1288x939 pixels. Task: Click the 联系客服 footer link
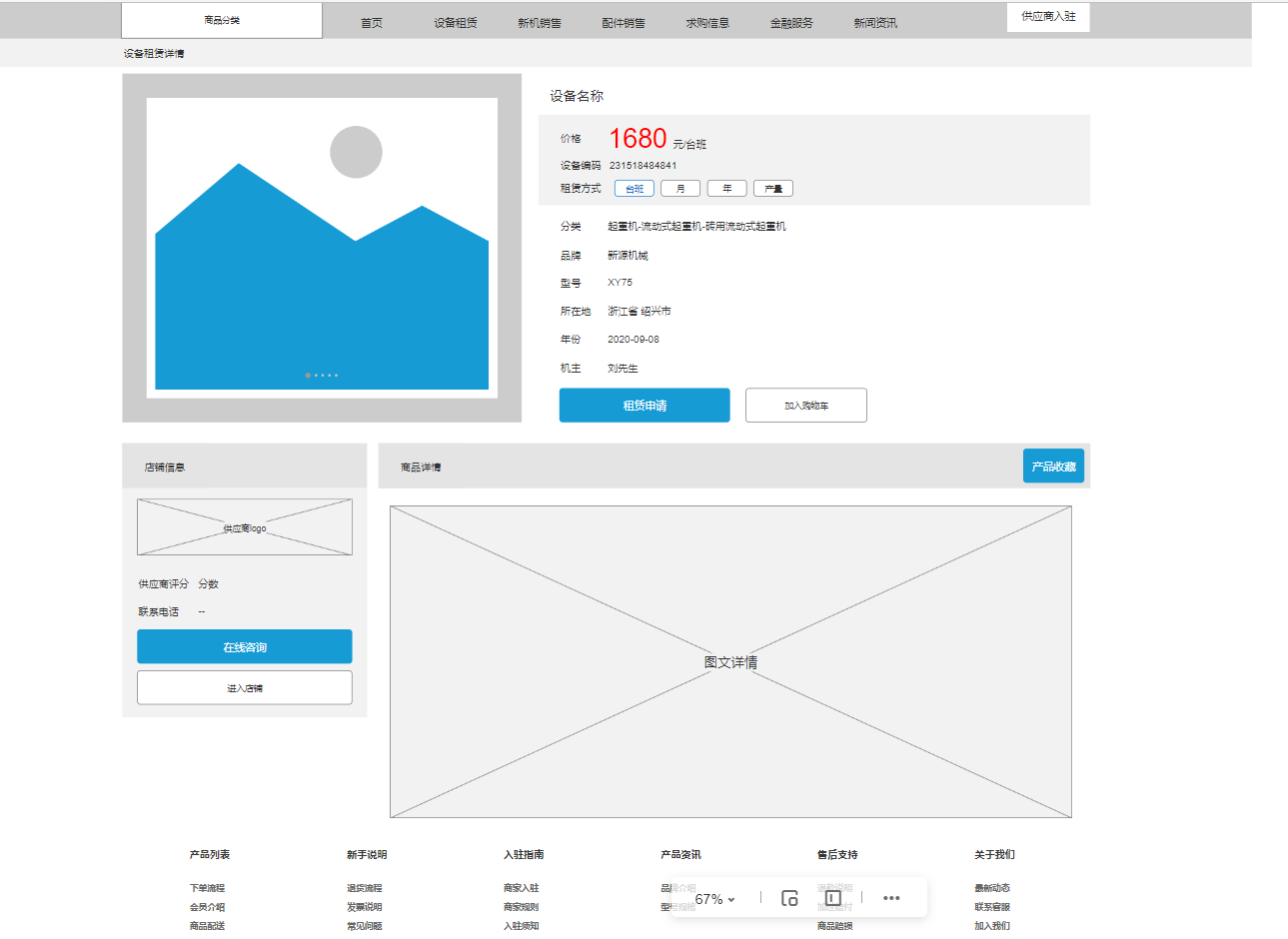pyautogui.click(x=992, y=907)
